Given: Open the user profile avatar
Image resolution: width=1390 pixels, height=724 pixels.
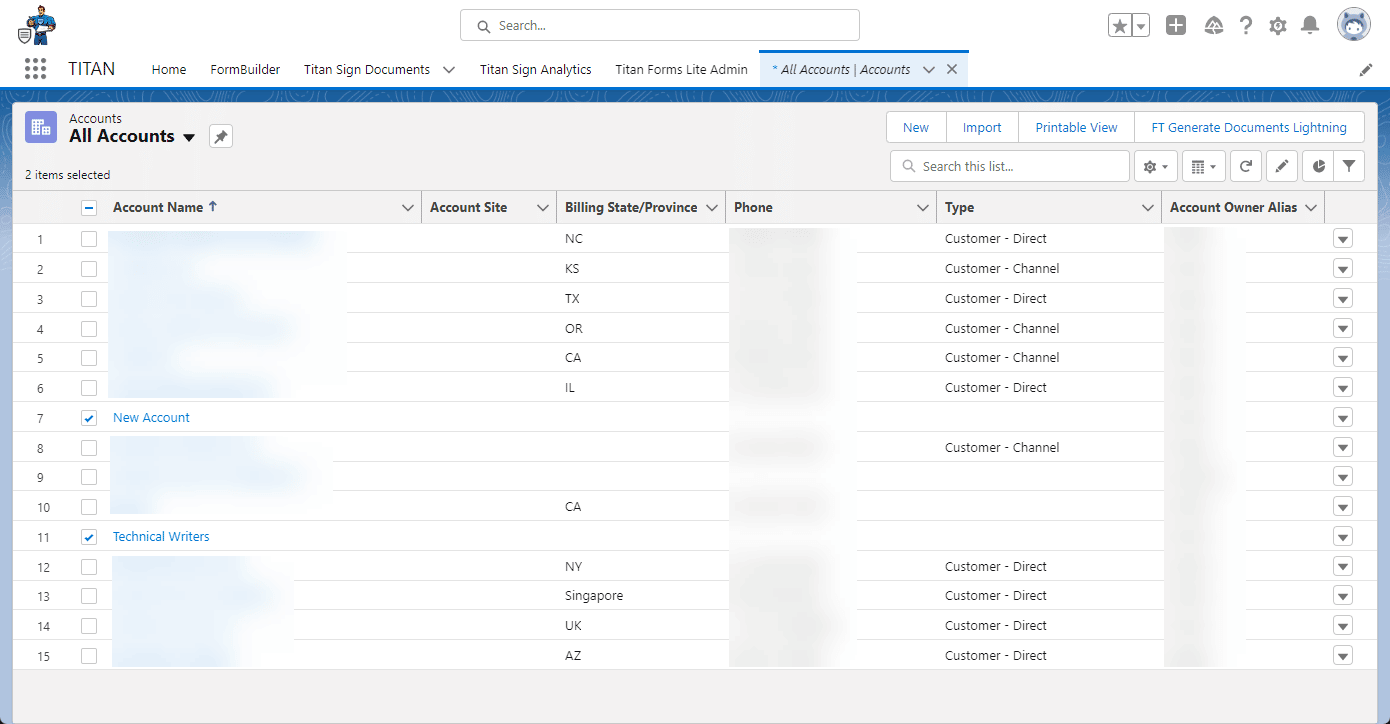Looking at the screenshot, I should coord(1354,25).
